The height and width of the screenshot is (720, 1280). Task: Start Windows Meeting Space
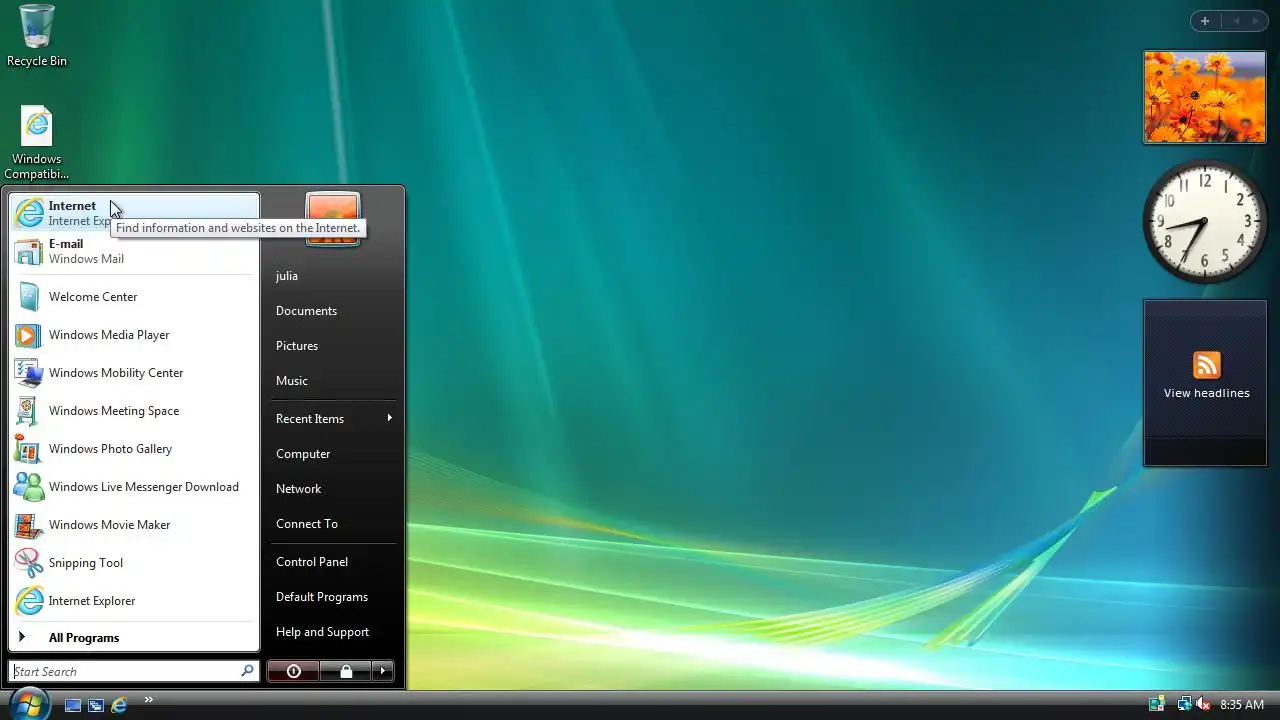[x=134, y=411]
